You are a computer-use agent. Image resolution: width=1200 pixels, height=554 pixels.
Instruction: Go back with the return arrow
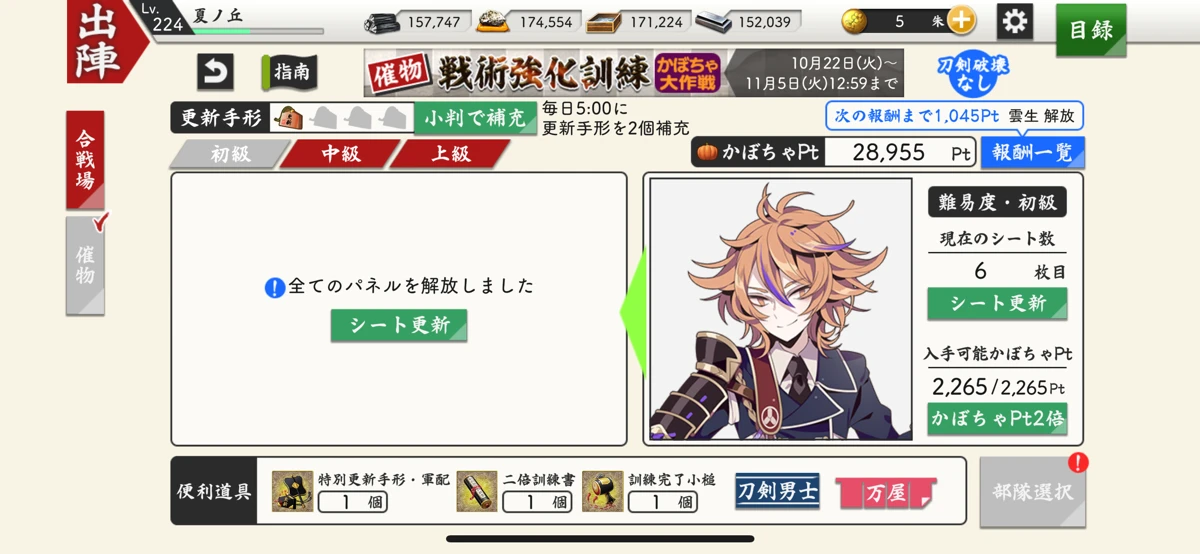215,72
